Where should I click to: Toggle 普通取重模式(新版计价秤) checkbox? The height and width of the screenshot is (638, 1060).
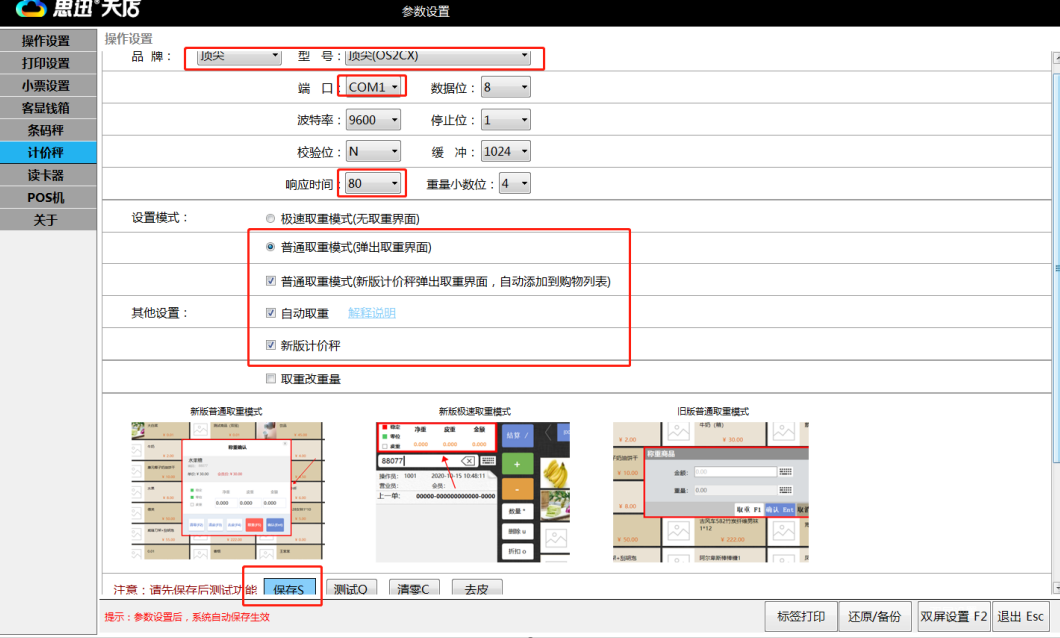pyautogui.click(x=271, y=280)
